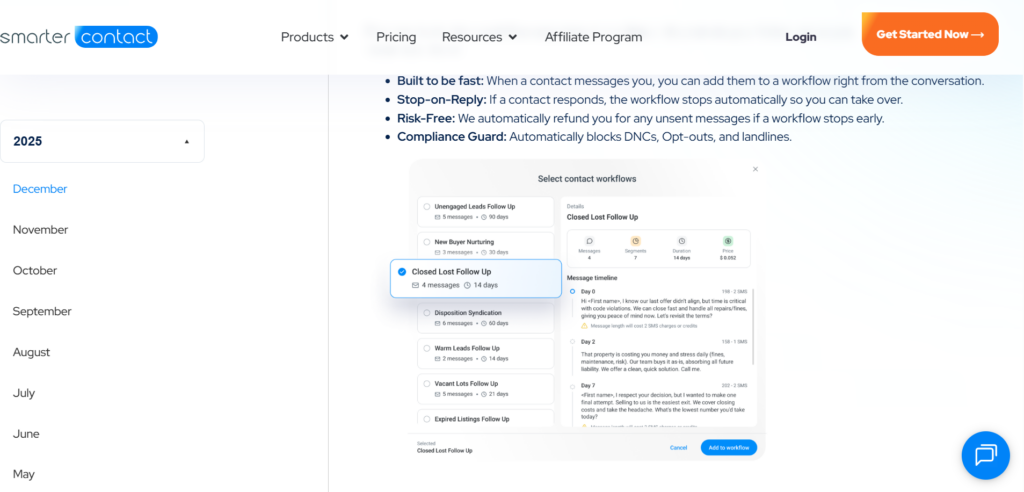Open the August archive
Viewport: 1024px width, 492px height.
(31, 352)
